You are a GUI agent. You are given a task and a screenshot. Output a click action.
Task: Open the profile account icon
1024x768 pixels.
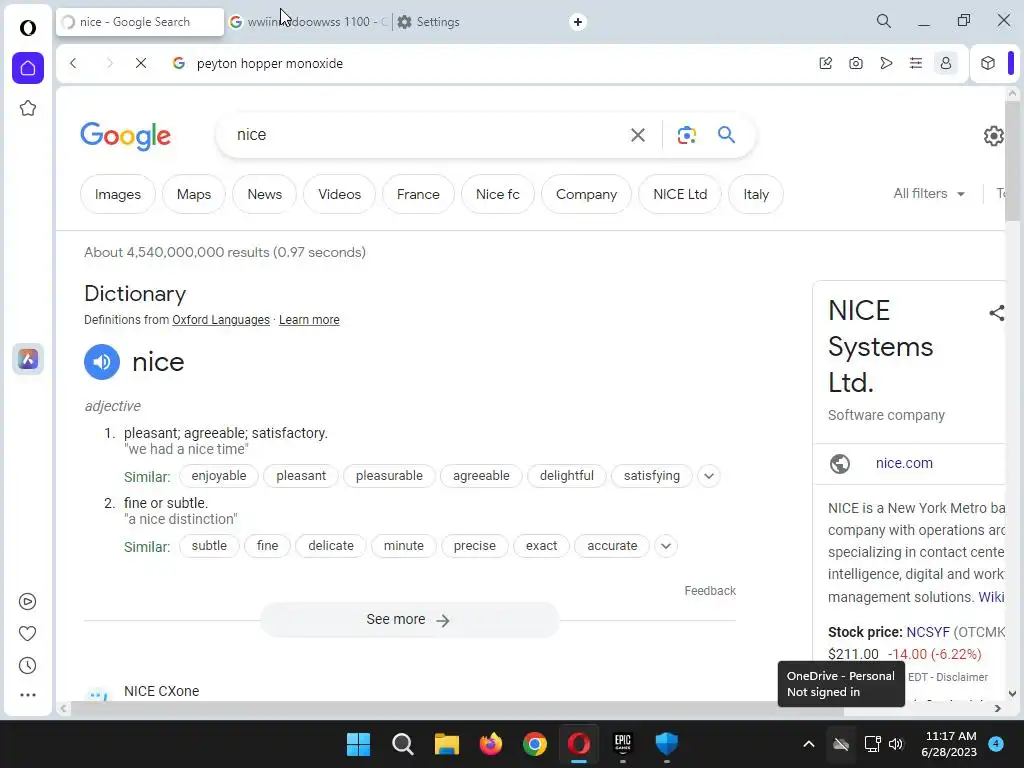pos(946,63)
